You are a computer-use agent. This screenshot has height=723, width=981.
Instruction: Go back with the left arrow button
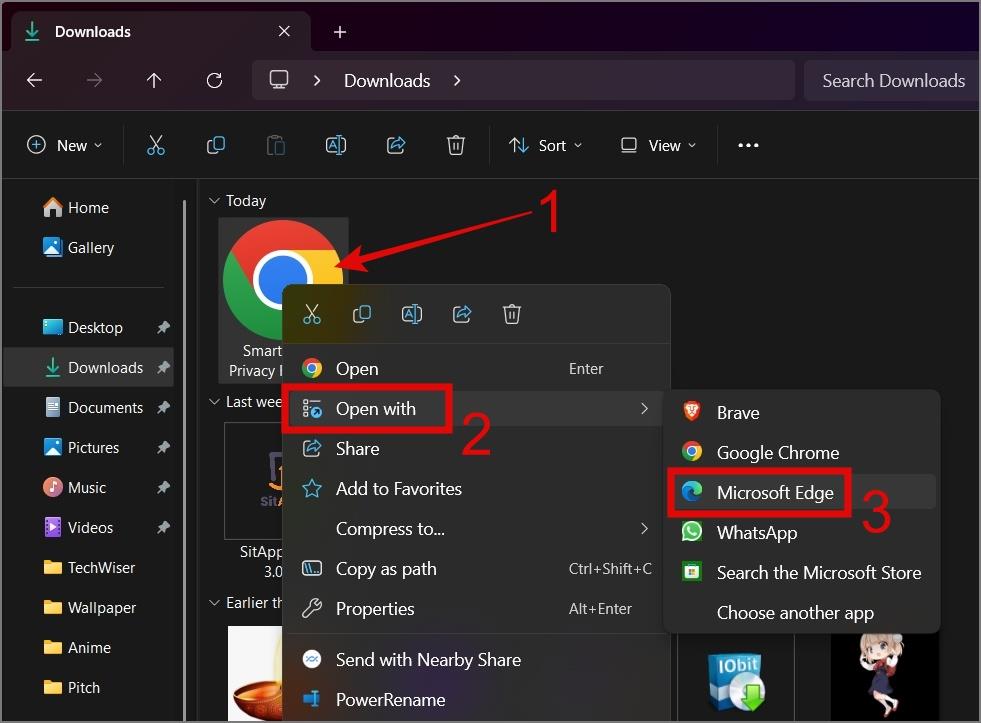point(34,80)
